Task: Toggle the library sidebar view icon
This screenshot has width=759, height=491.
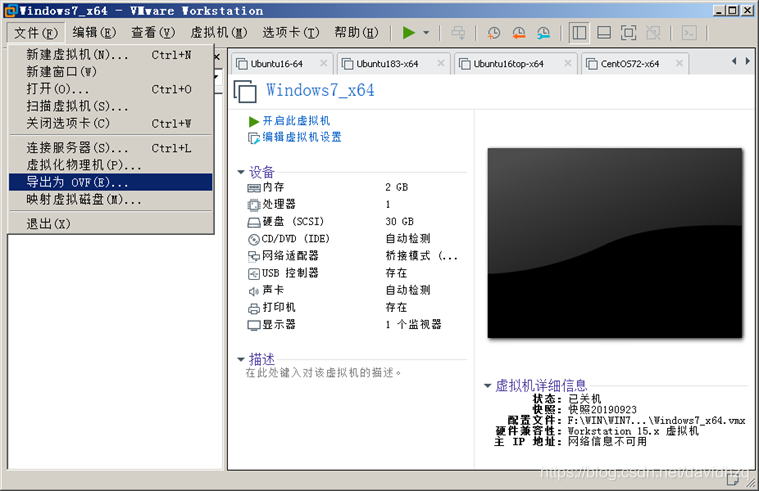Action: 580,33
